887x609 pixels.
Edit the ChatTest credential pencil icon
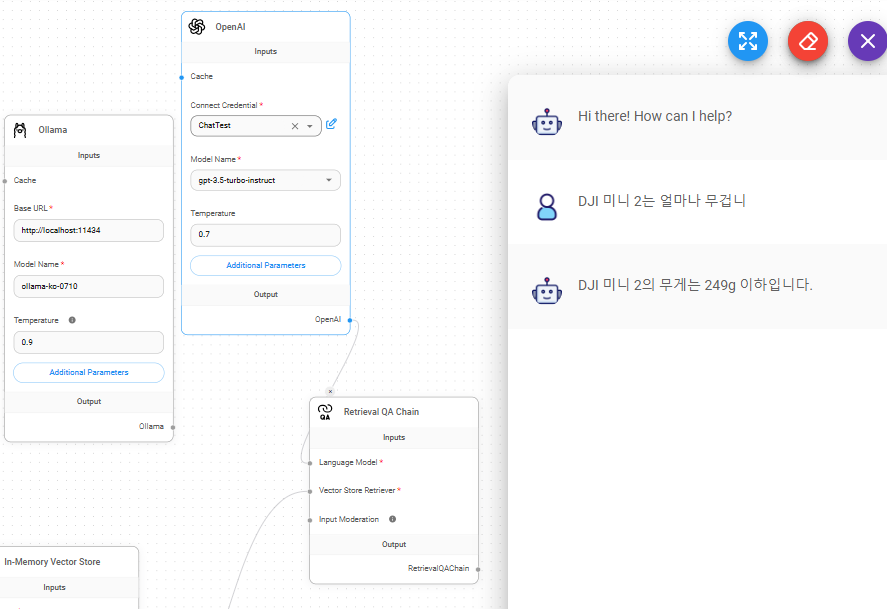[331, 124]
